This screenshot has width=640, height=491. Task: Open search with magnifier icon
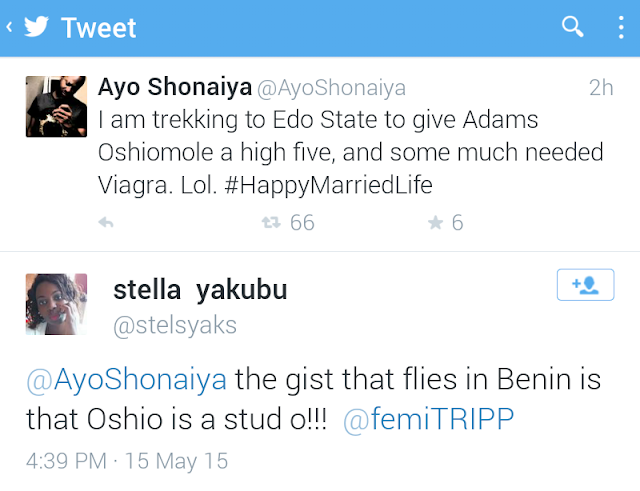(573, 27)
